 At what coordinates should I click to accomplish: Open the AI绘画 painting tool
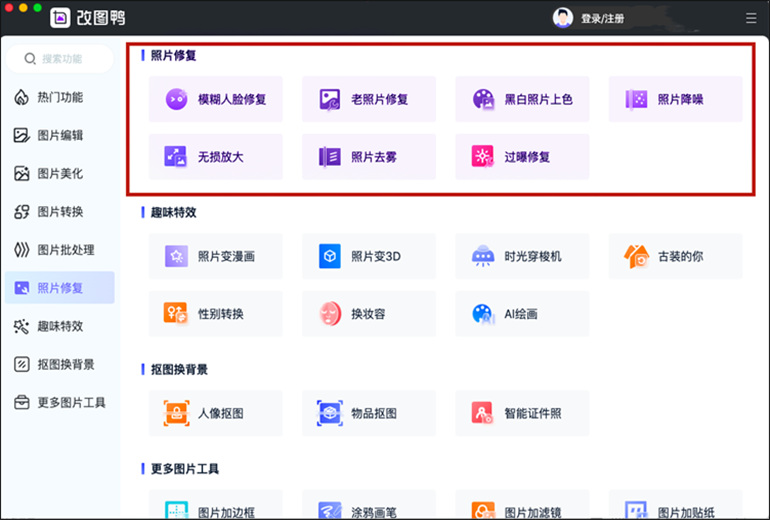tap(522, 313)
